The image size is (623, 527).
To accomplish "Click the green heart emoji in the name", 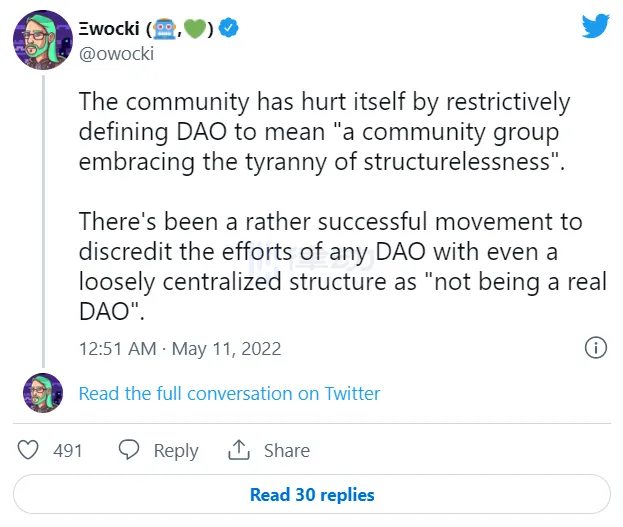I will pos(194,29).
